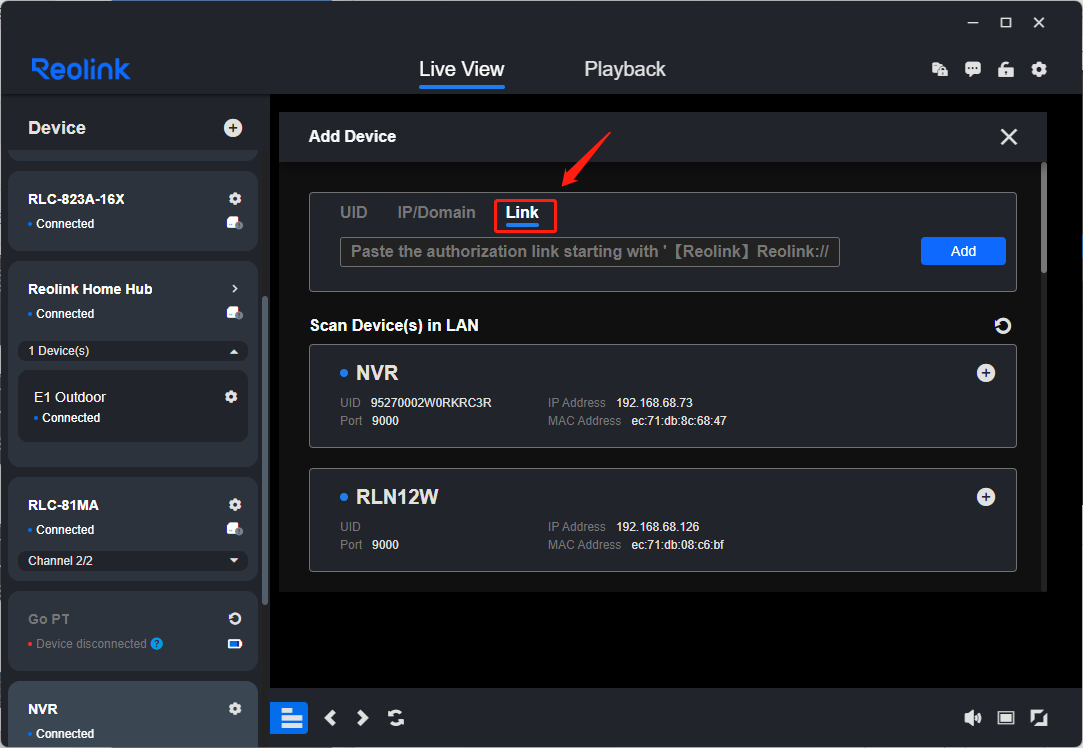
Task: Refresh the Scan Device(s) in LAN list
Action: 1003,325
